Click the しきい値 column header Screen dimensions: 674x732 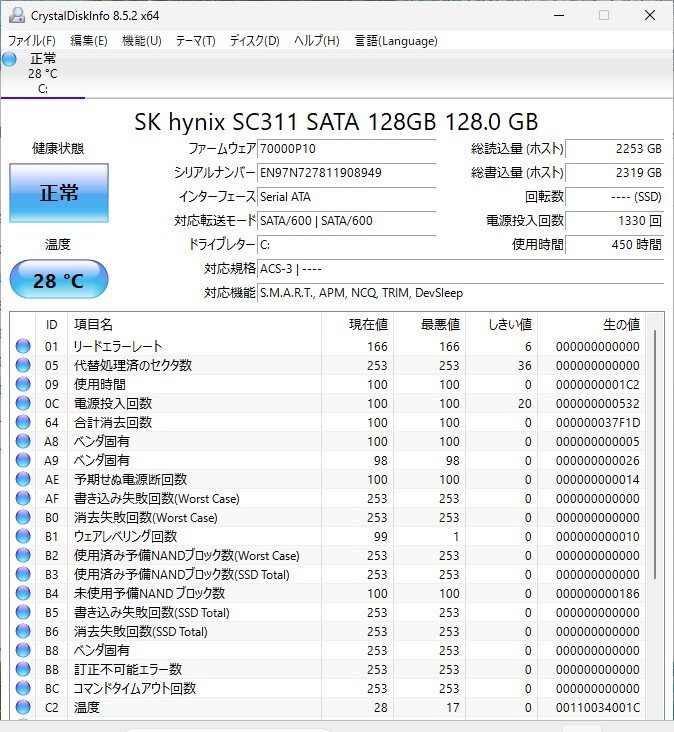tap(502, 324)
